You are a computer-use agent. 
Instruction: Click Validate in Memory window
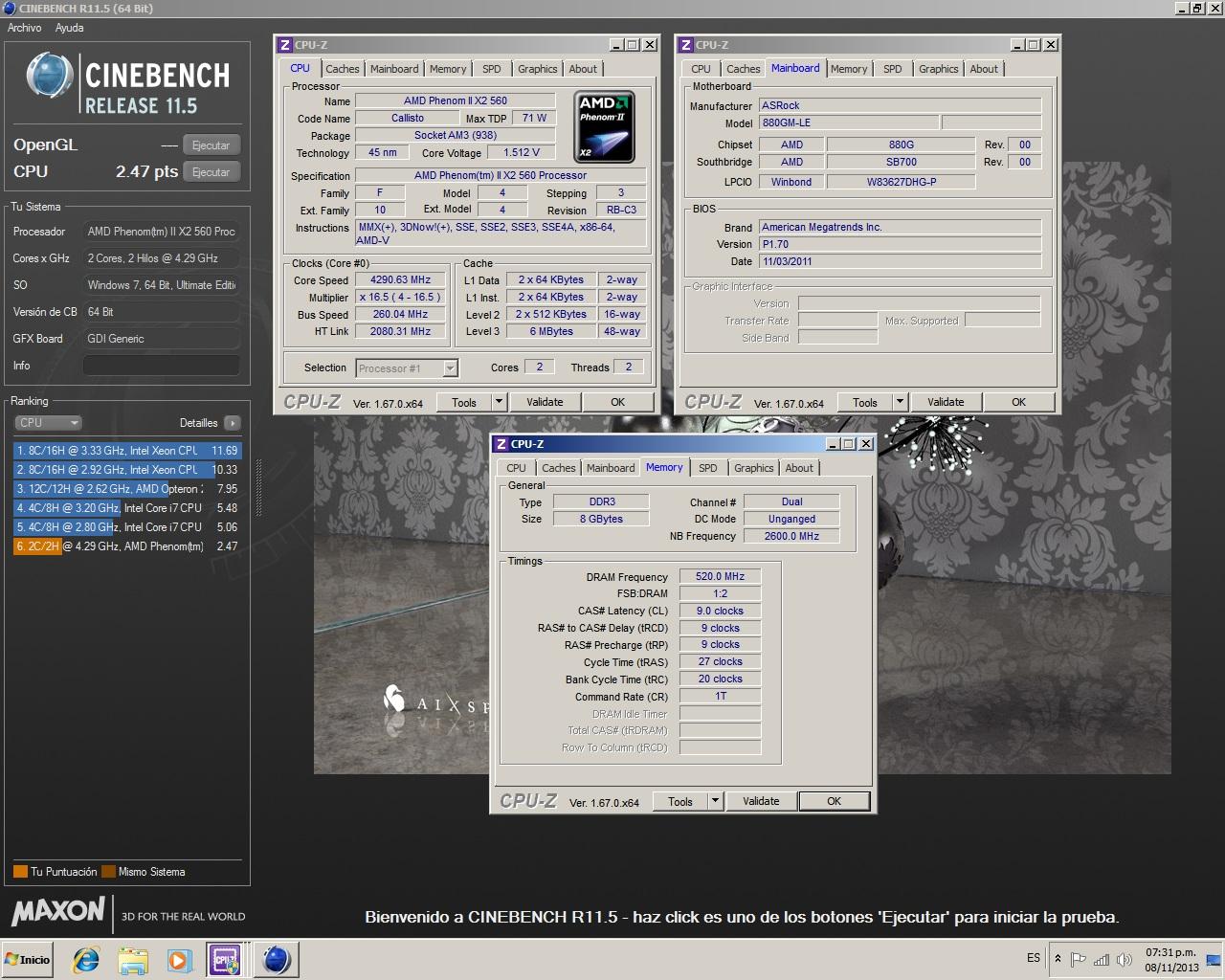(x=761, y=802)
